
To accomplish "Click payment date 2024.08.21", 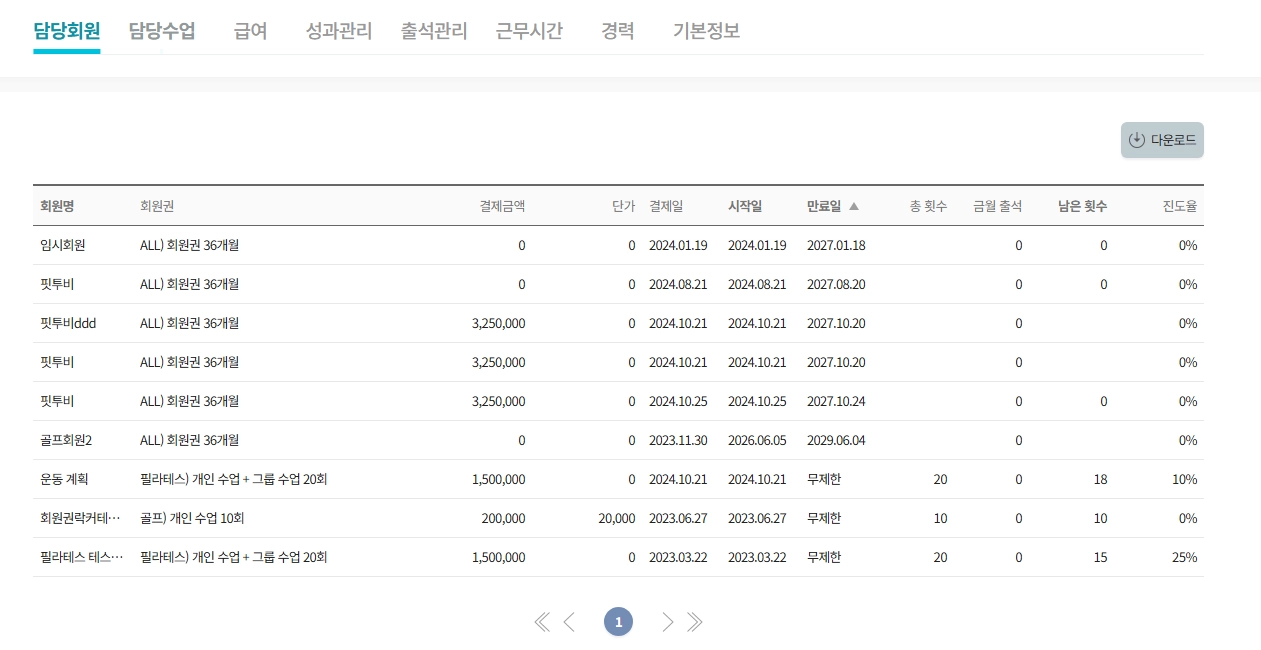I will [678, 284].
